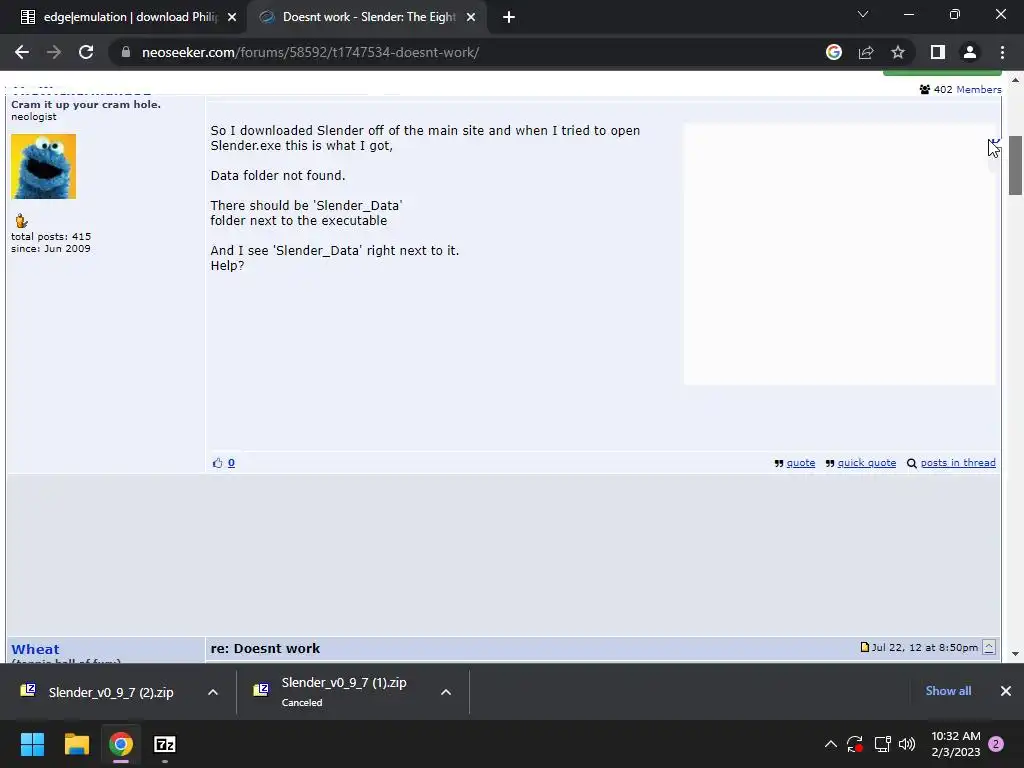Click the scrollbar down arrow
This screenshot has height=768, width=1024.
[x=1015, y=654]
